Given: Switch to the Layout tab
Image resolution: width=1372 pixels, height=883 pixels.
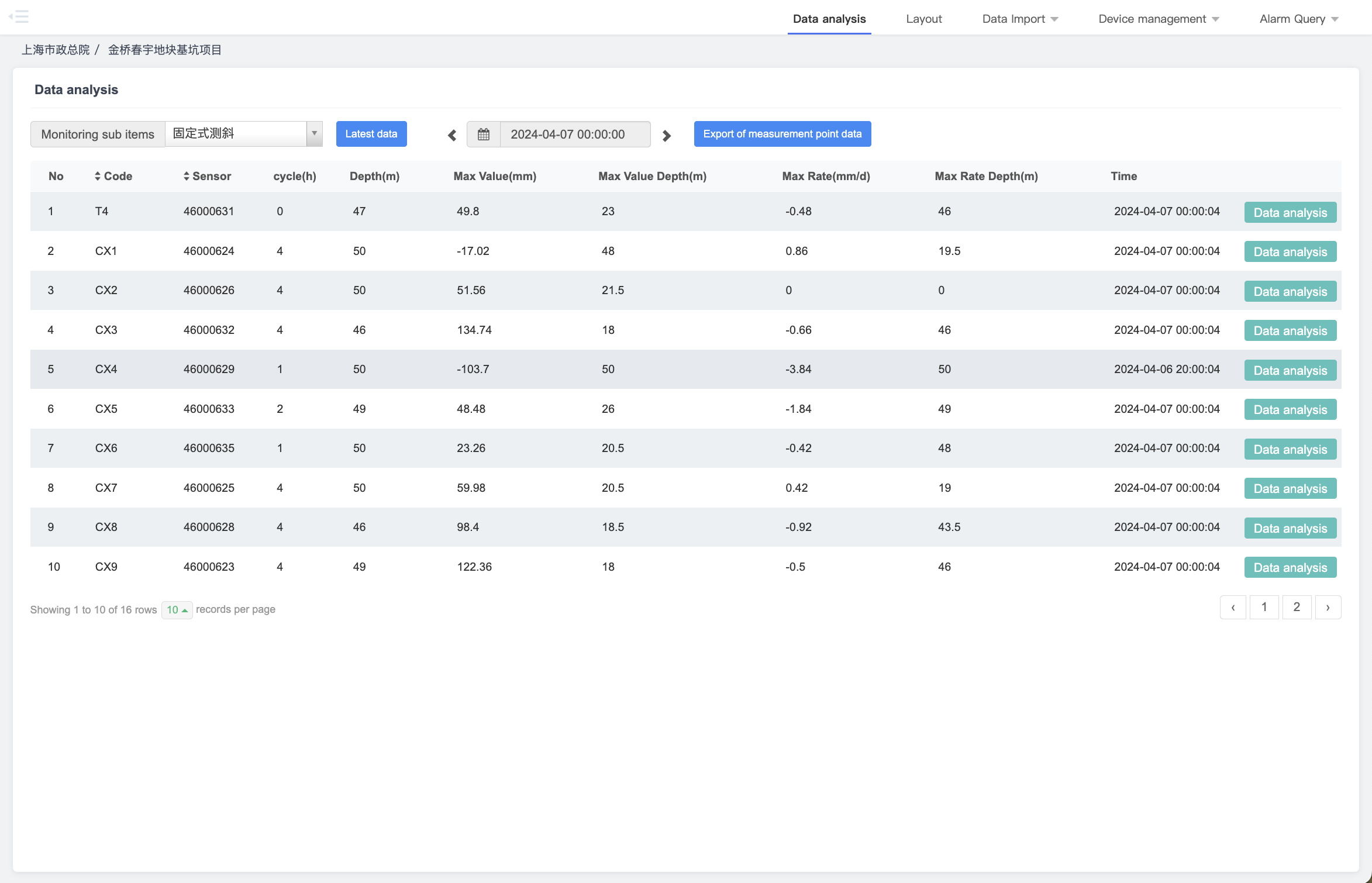Looking at the screenshot, I should click(924, 19).
